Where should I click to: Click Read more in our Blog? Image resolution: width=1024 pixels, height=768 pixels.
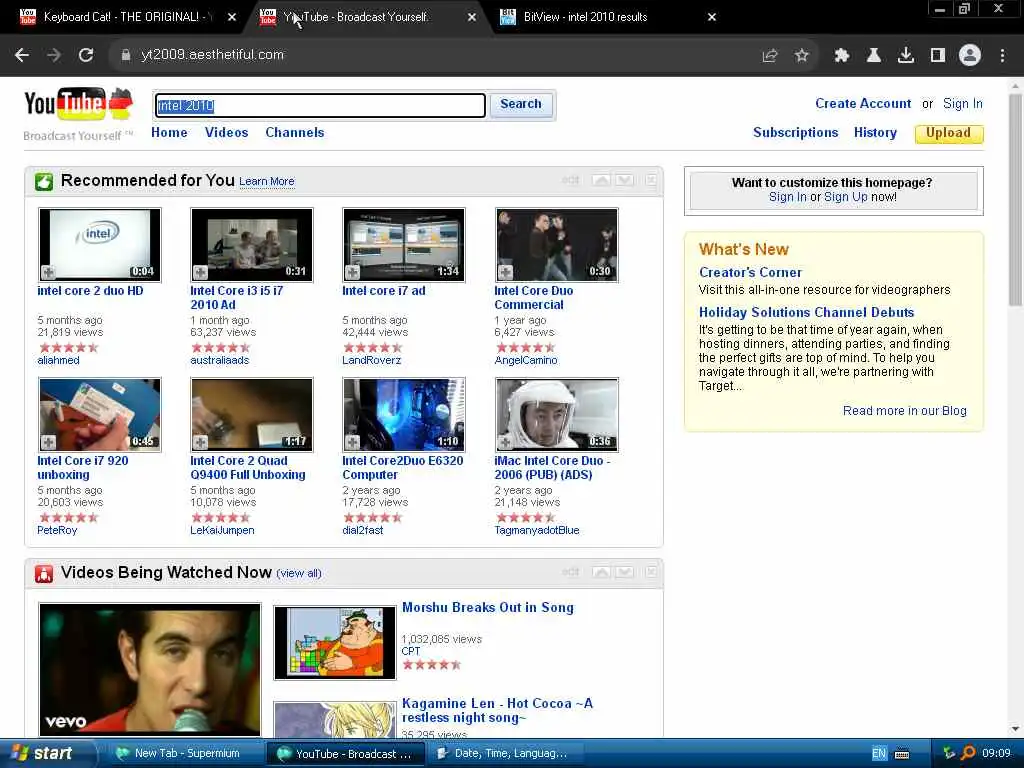904,411
